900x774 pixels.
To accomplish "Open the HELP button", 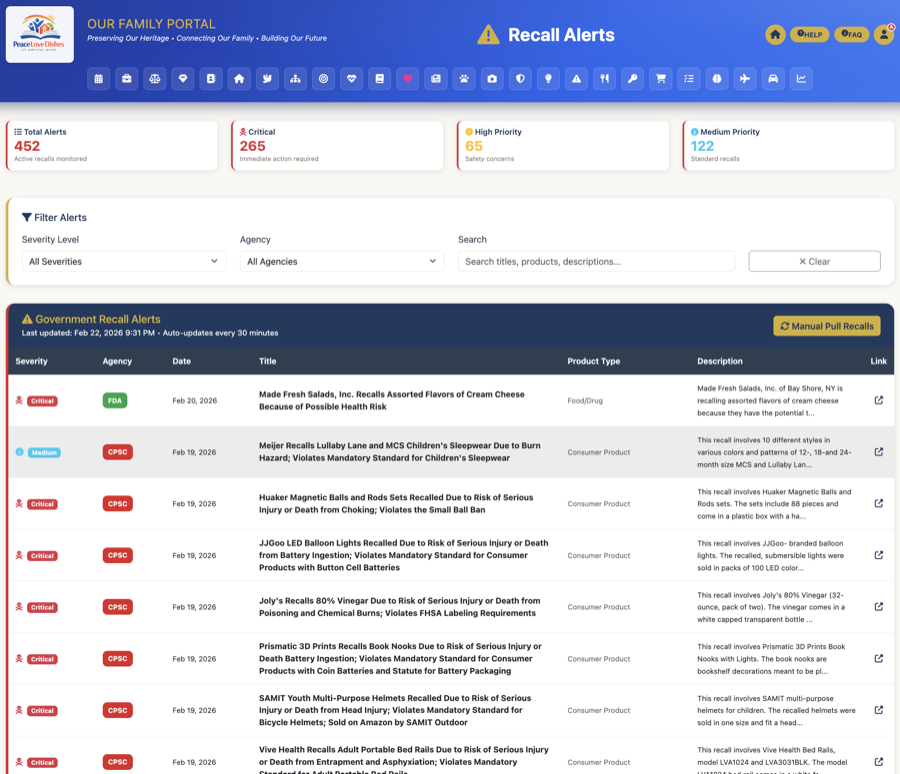I will (x=810, y=34).
